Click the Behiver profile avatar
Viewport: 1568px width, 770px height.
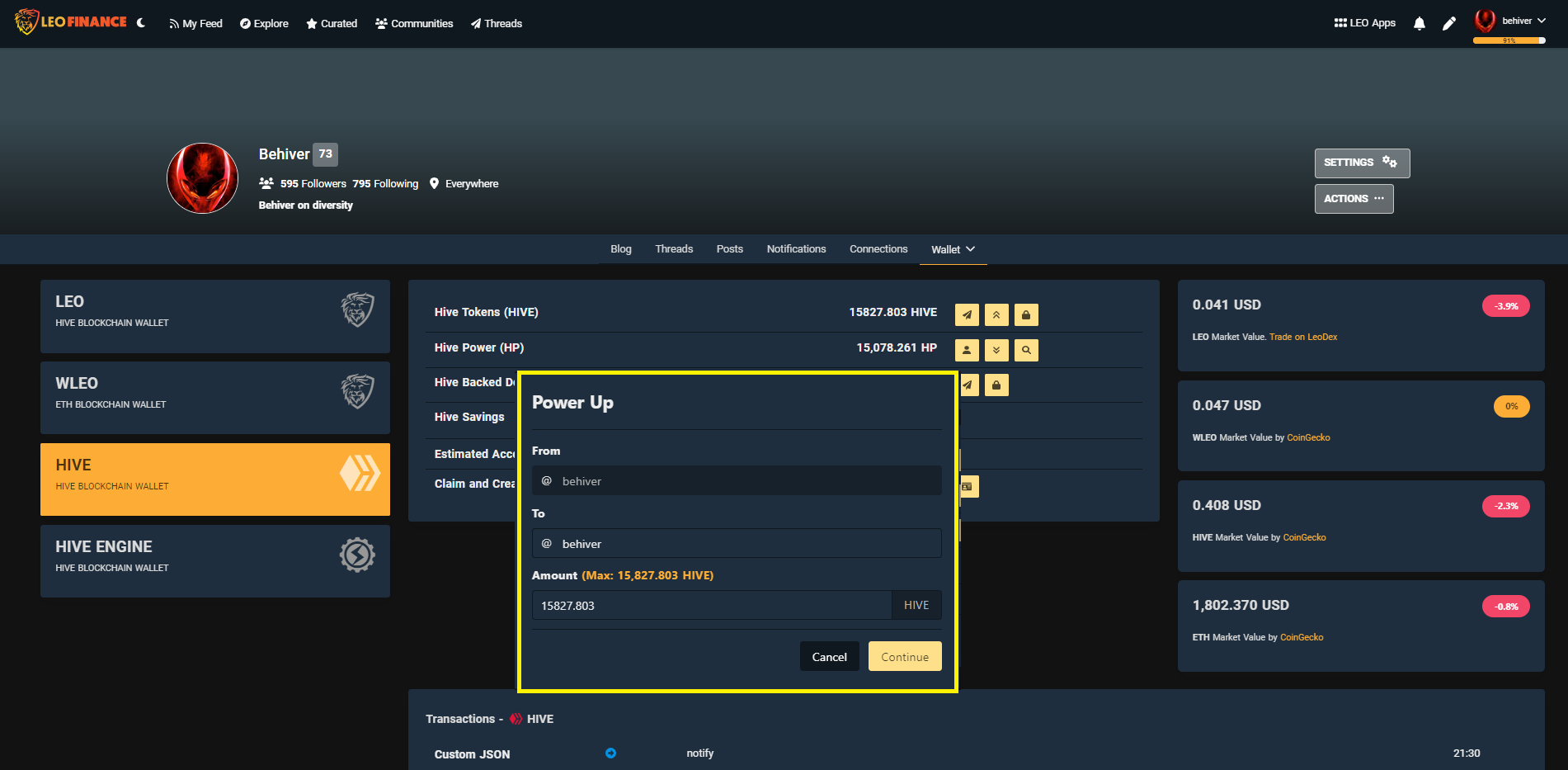tap(203, 178)
